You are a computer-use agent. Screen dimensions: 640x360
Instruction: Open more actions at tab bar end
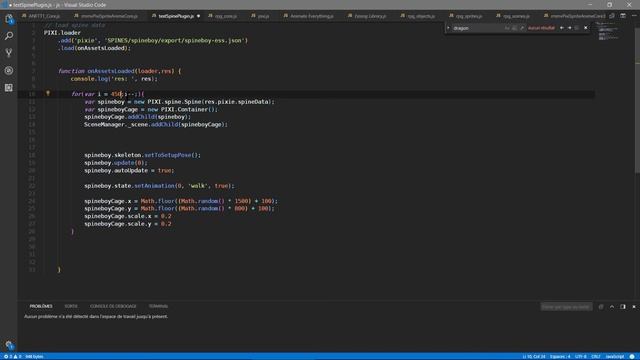(x=634, y=16)
